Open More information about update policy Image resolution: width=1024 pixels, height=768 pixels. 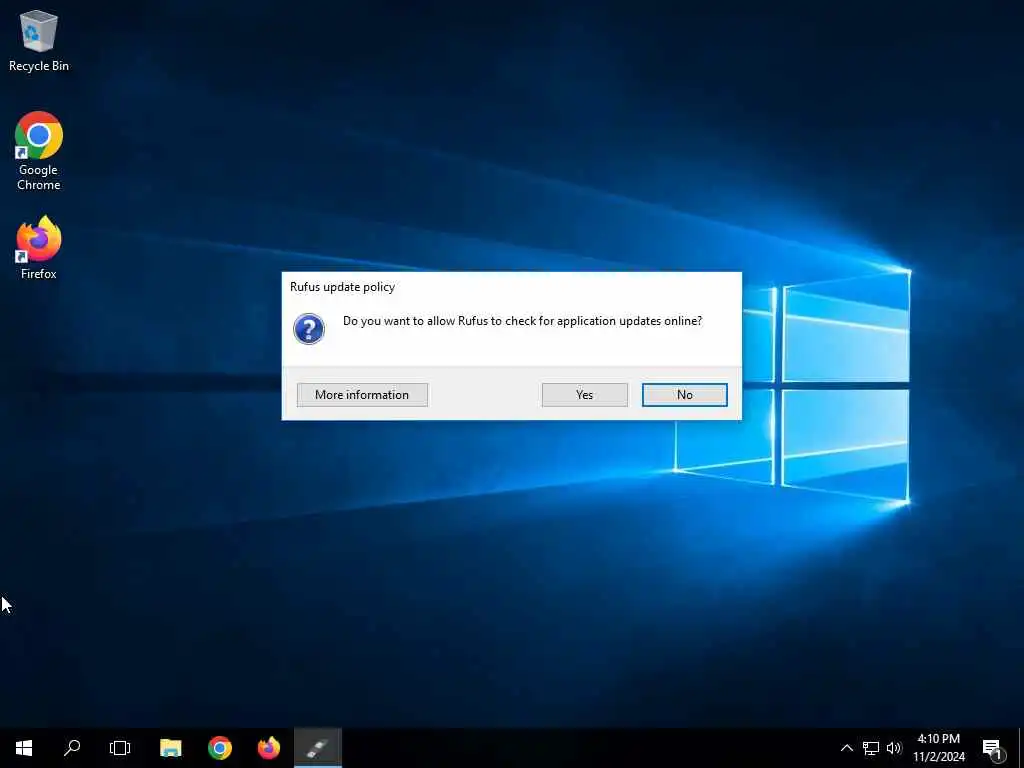(362, 394)
